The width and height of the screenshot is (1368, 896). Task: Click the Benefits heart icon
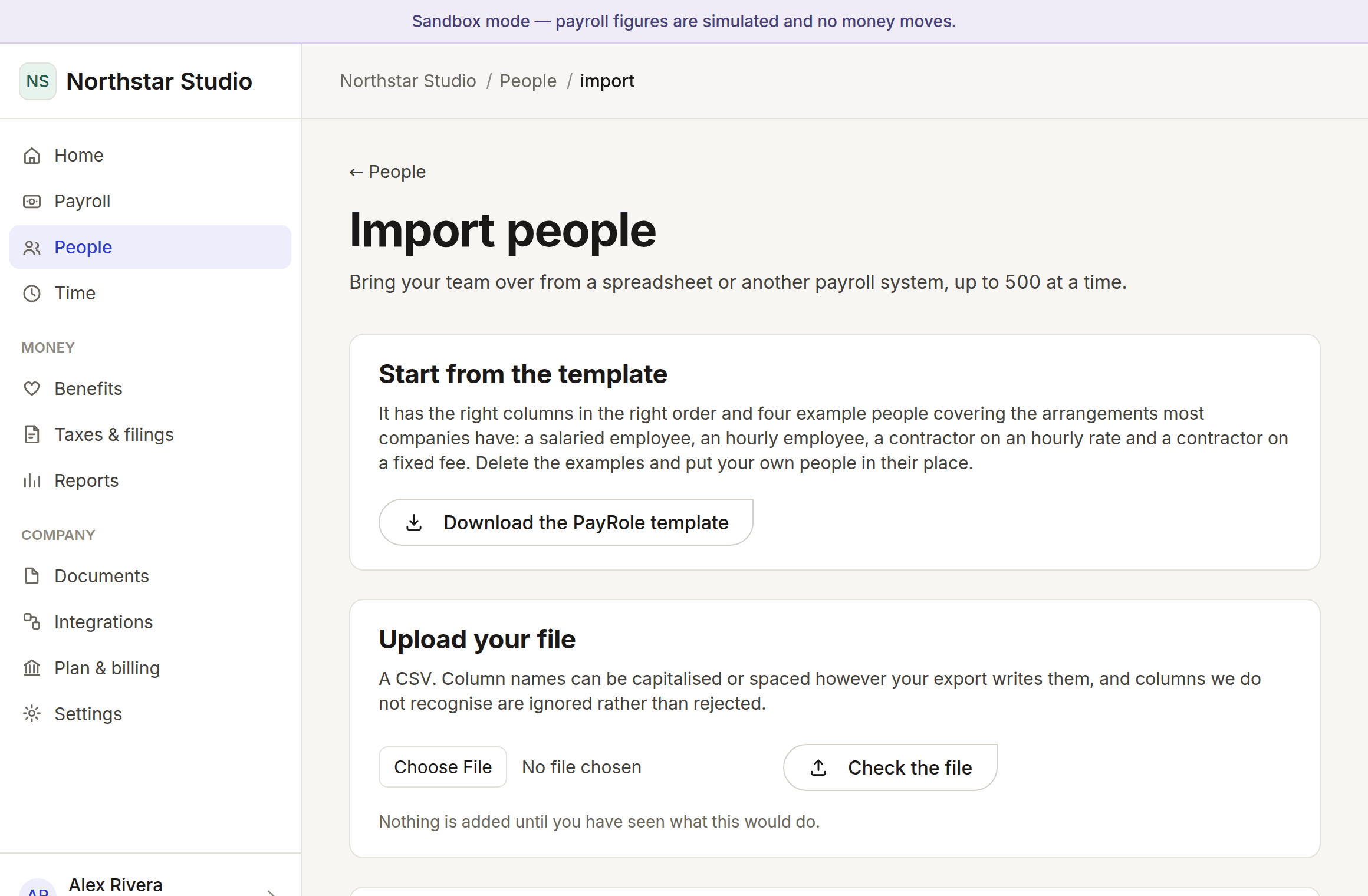click(32, 389)
